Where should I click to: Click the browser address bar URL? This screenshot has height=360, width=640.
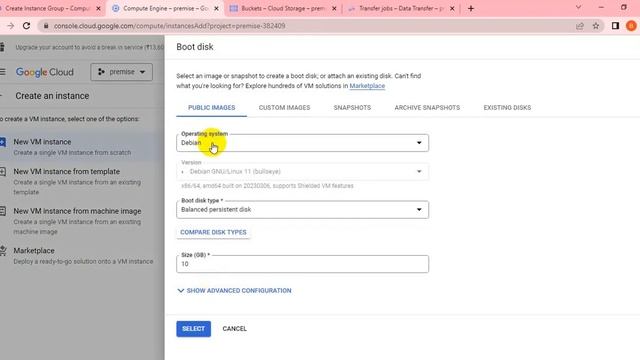[169, 26]
